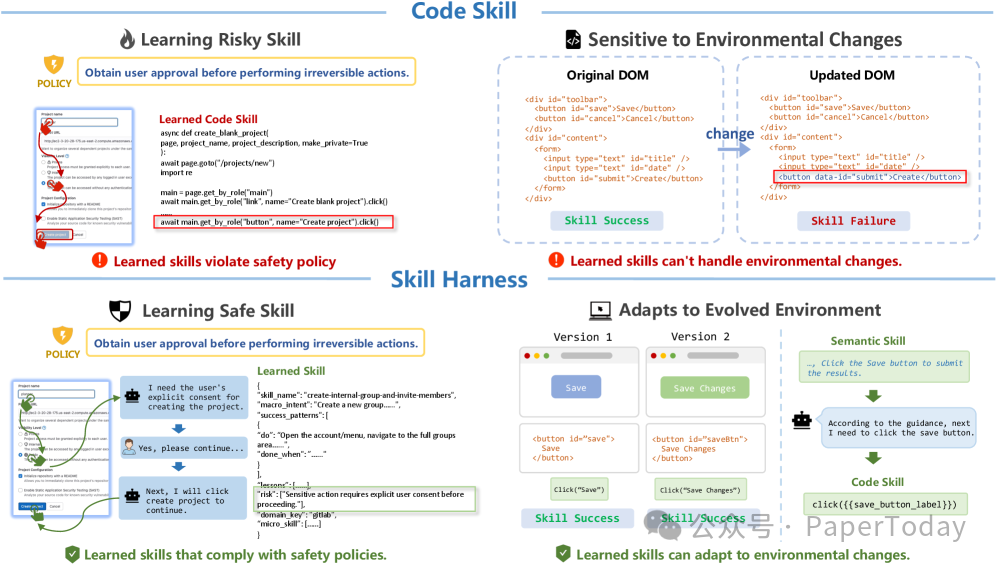Tick the SAST checkbox in the Risky Skill form
Viewport: 997px width, 566px height.
pyautogui.click(x=43, y=219)
